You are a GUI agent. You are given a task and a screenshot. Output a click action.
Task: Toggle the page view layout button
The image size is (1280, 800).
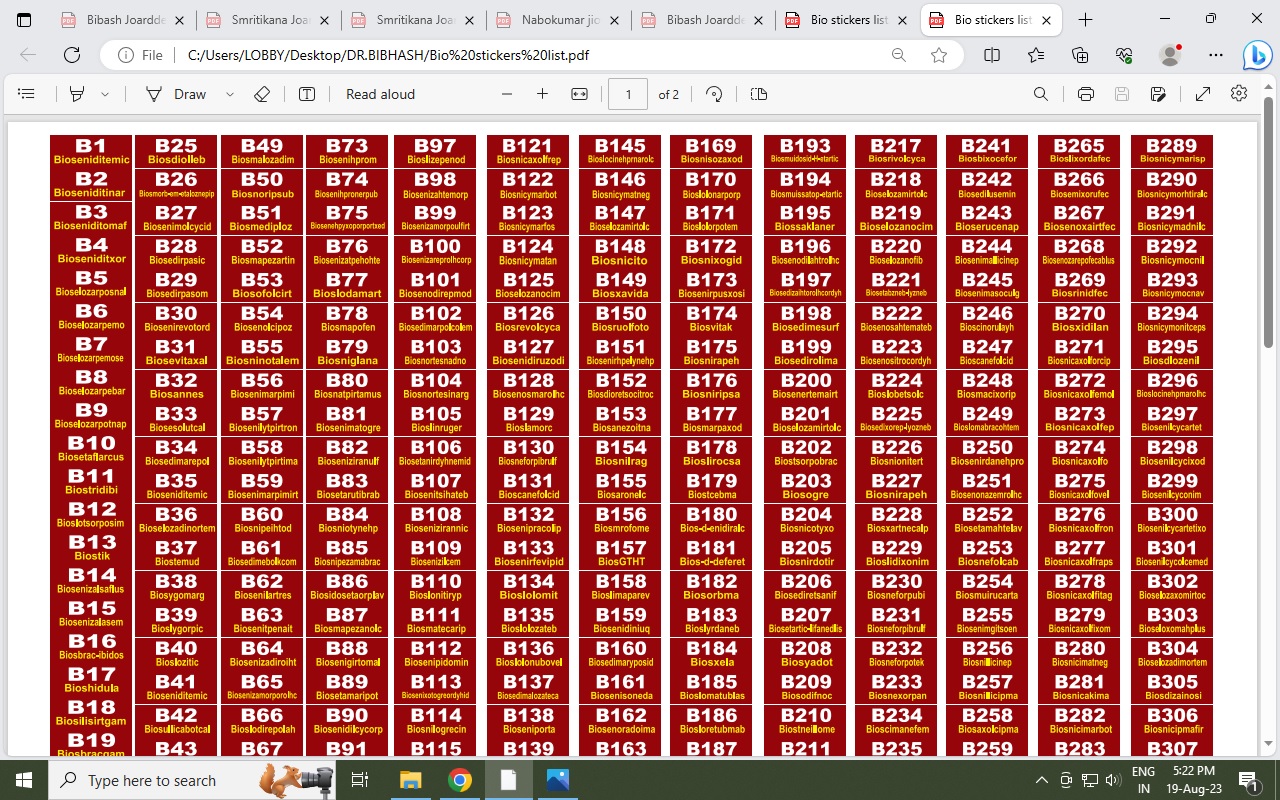[x=759, y=94]
